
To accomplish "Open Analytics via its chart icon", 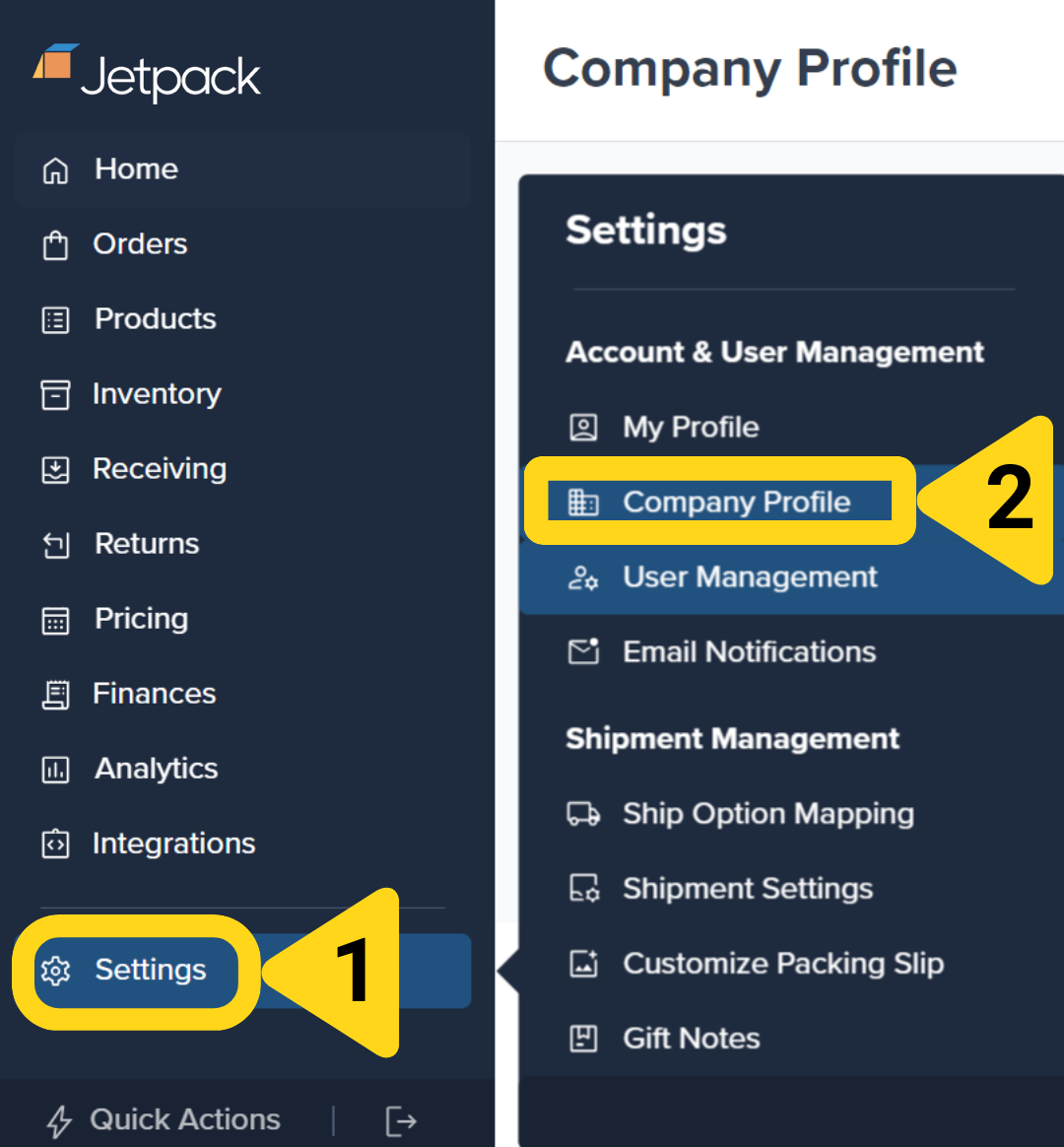I will pos(57,768).
